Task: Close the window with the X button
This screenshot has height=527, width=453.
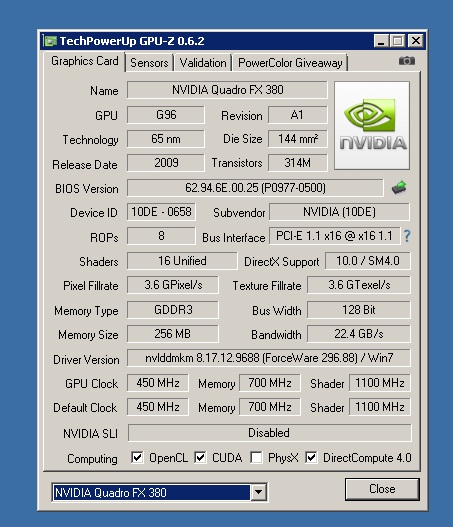Action: 416,41
